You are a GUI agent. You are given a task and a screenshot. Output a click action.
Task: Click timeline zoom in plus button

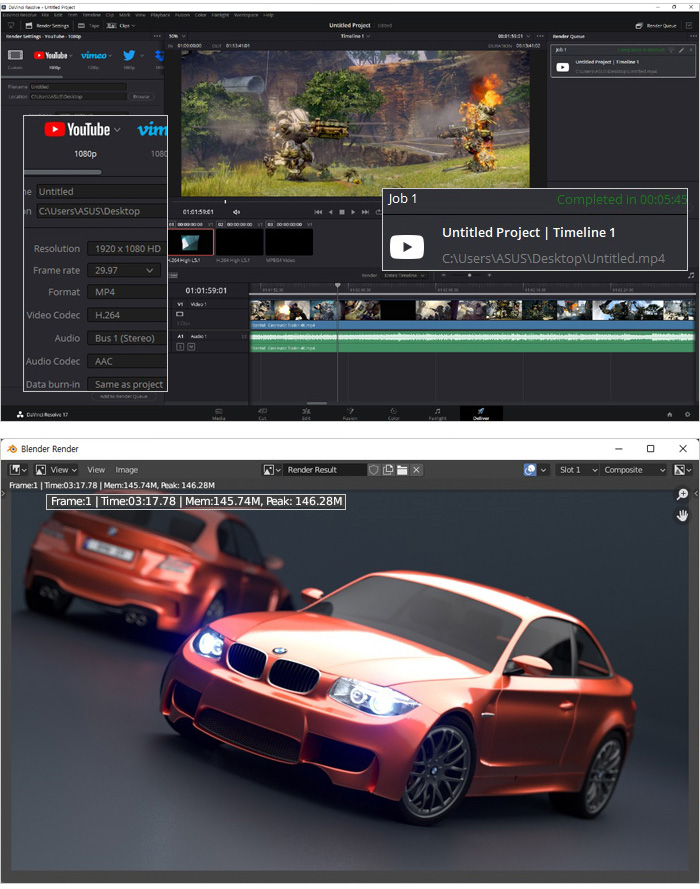click(x=489, y=276)
